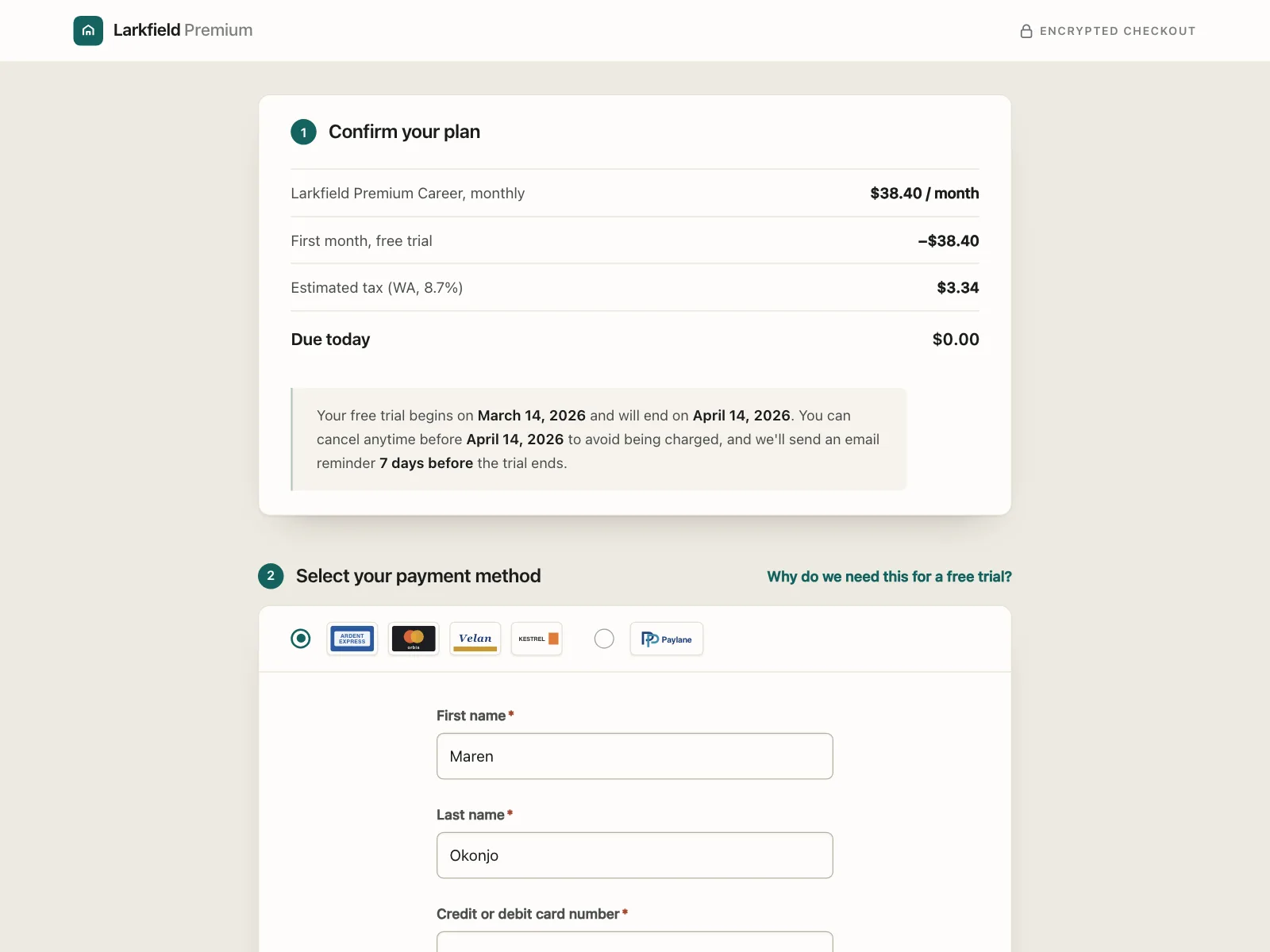Click the Orbis card logo
Viewport: 1270px width, 952px height.
click(x=414, y=639)
